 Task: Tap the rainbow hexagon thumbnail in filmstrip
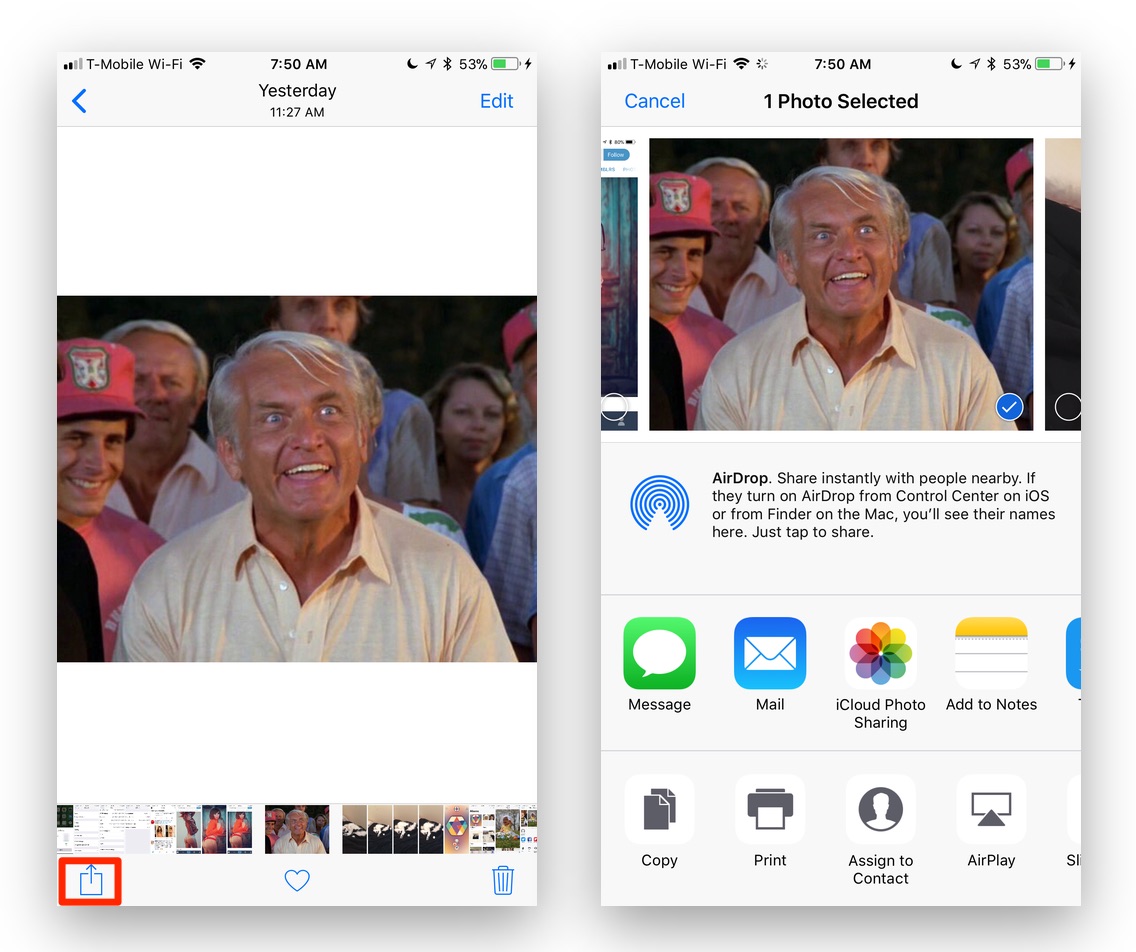pyautogui.click(x=456, y=829)
